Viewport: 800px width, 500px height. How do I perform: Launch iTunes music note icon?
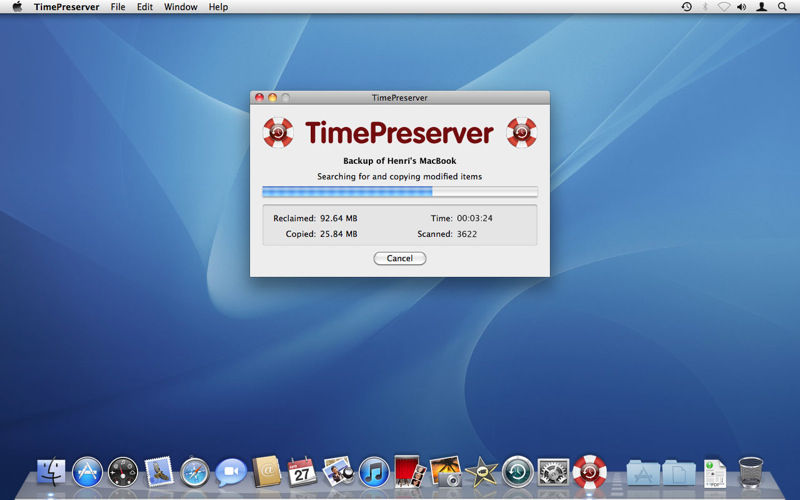(374, 471)
